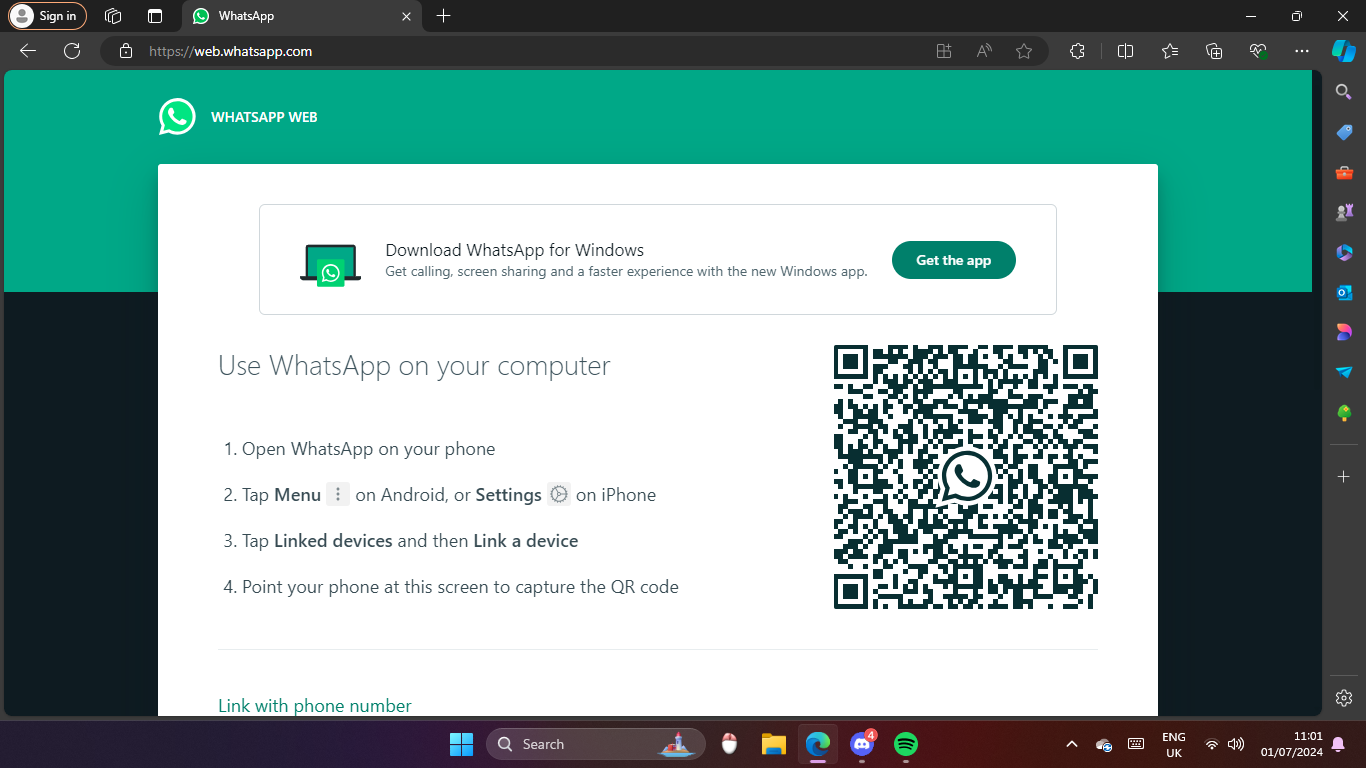The height and width of the screenshot is (768, 1366).
Task: Open the Extensions puzzle icon
Action: [x=1077, y=51]
